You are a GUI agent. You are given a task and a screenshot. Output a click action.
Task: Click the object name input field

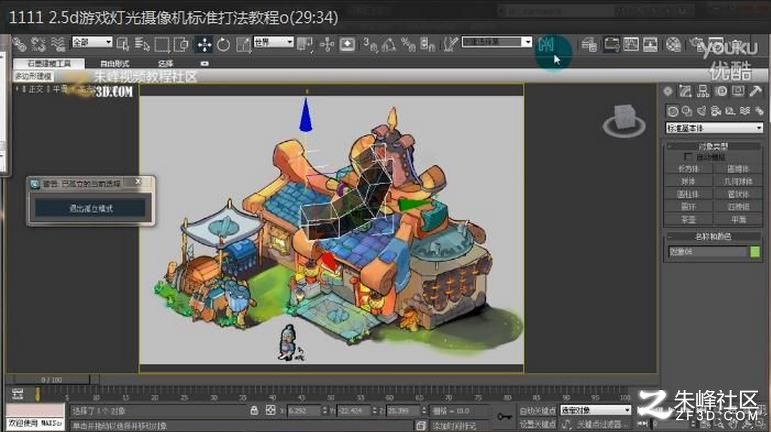click(708, 252)
